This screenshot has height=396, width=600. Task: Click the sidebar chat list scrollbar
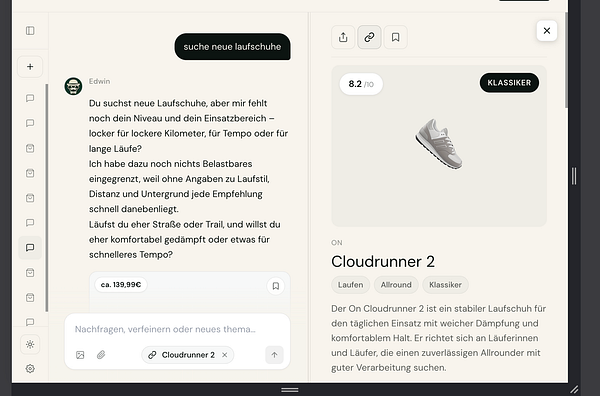(x=47, y=198)
